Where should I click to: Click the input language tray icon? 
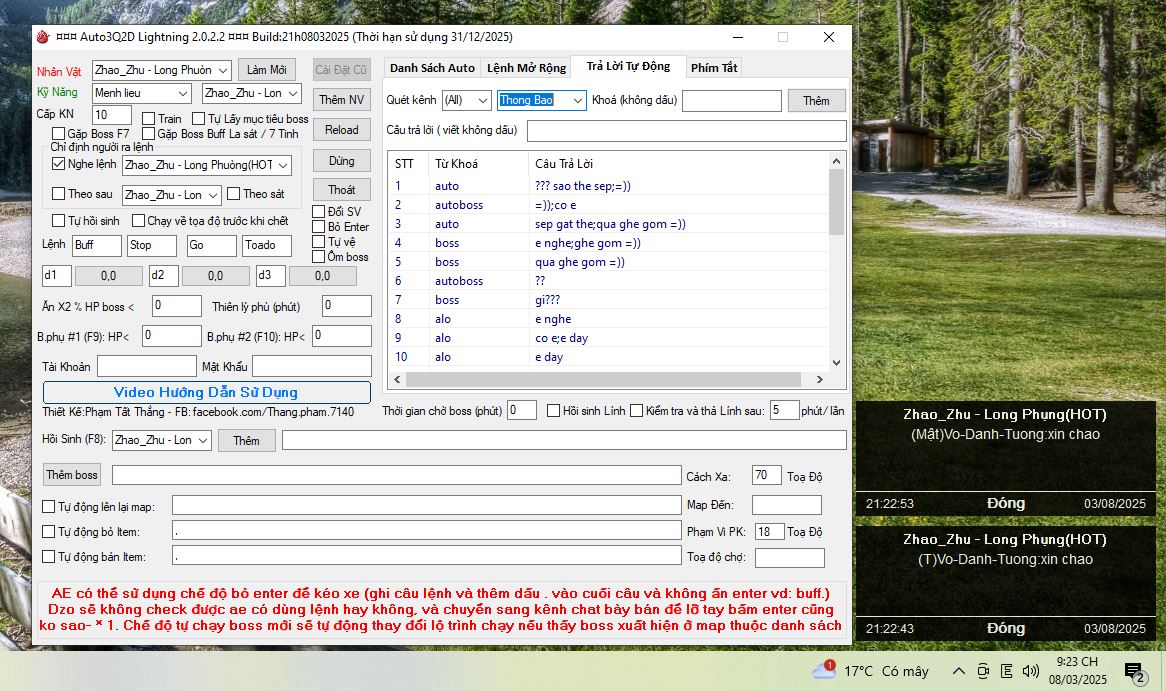tap(1006, 671)
